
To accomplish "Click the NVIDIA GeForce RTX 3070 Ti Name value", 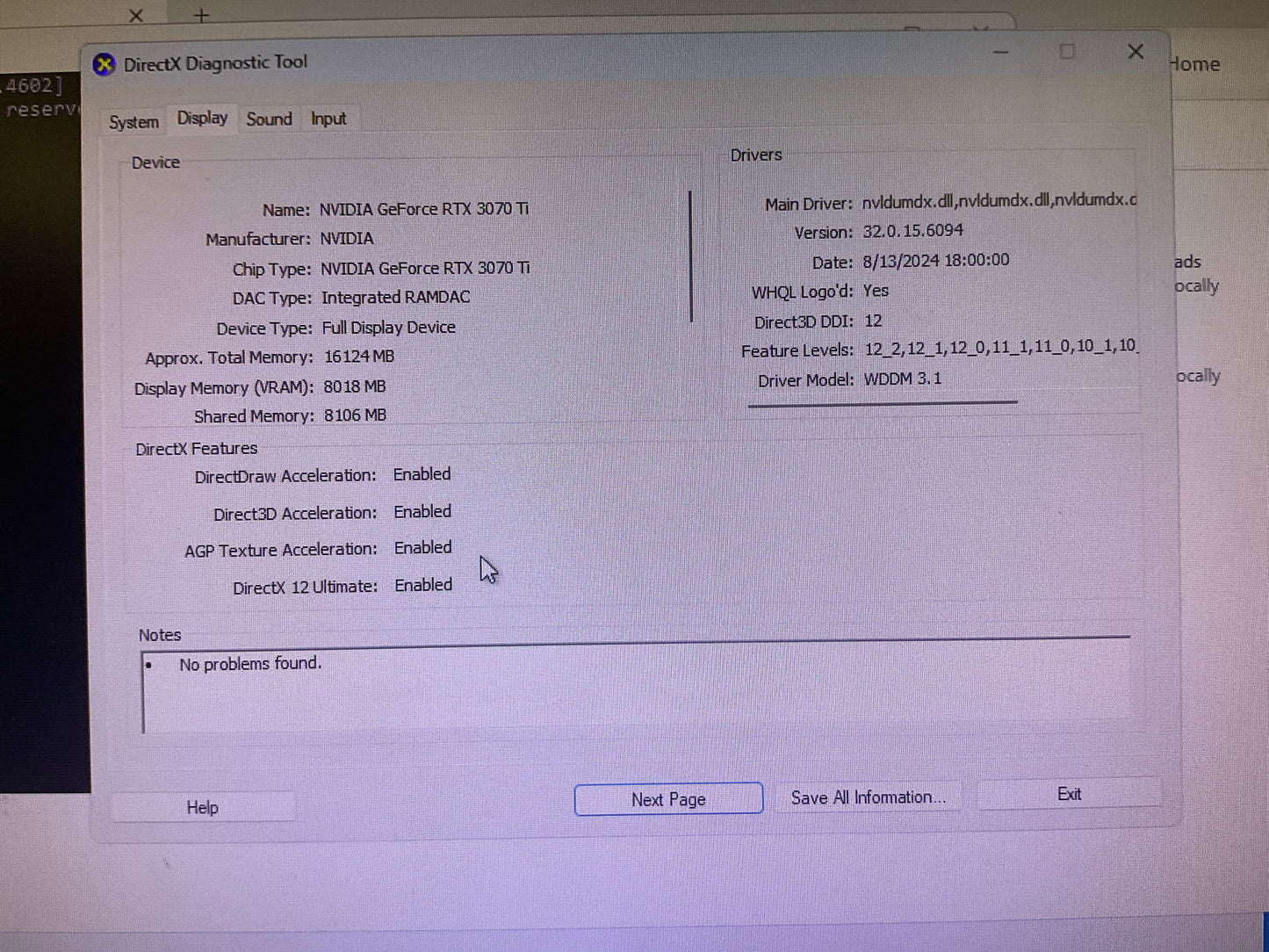I will [423, 209].
